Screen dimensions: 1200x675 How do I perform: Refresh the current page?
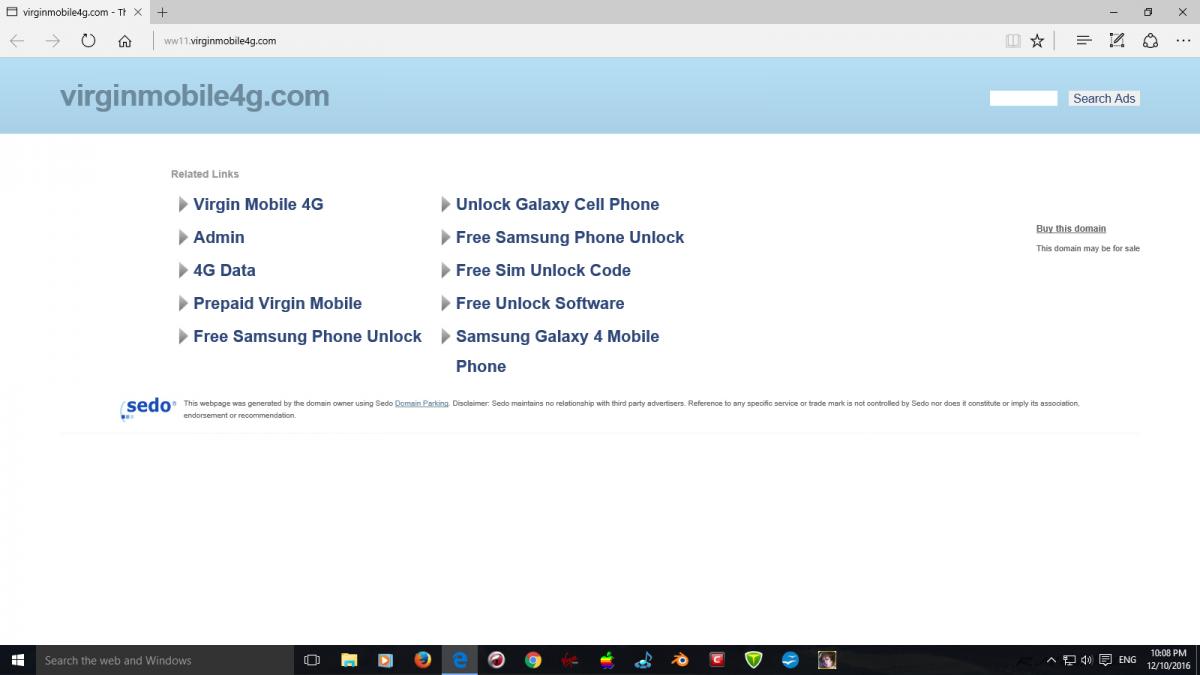(88, 41)
